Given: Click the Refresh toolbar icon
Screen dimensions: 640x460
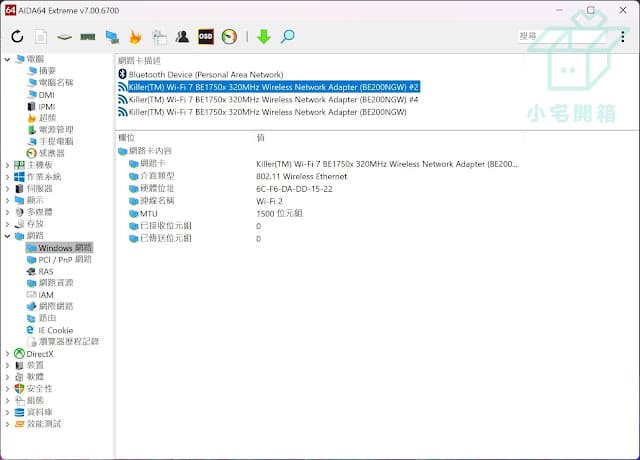Looking at the screenshot, I should [17, 37].
